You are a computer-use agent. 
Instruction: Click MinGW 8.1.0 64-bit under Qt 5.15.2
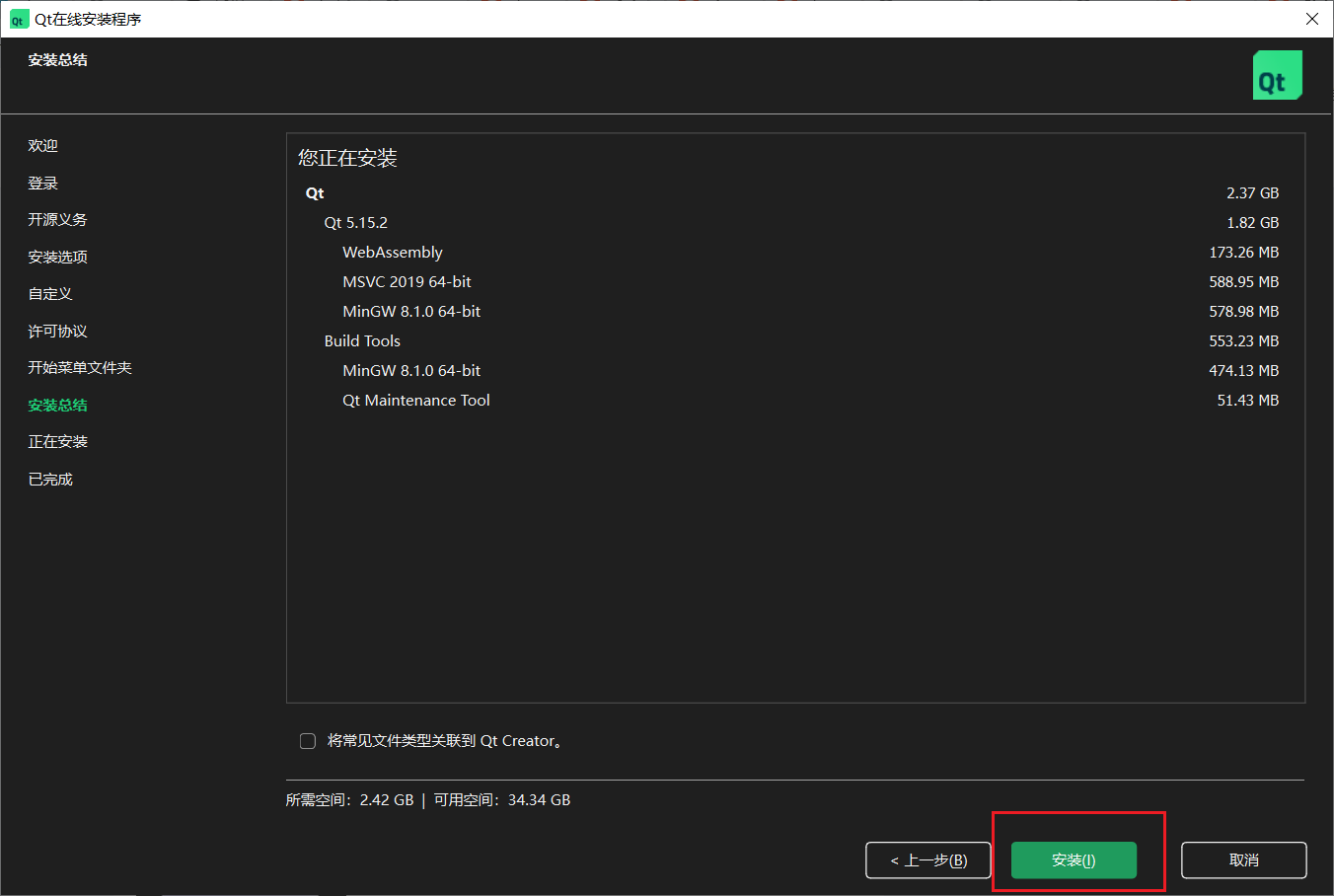pos(792,312)
